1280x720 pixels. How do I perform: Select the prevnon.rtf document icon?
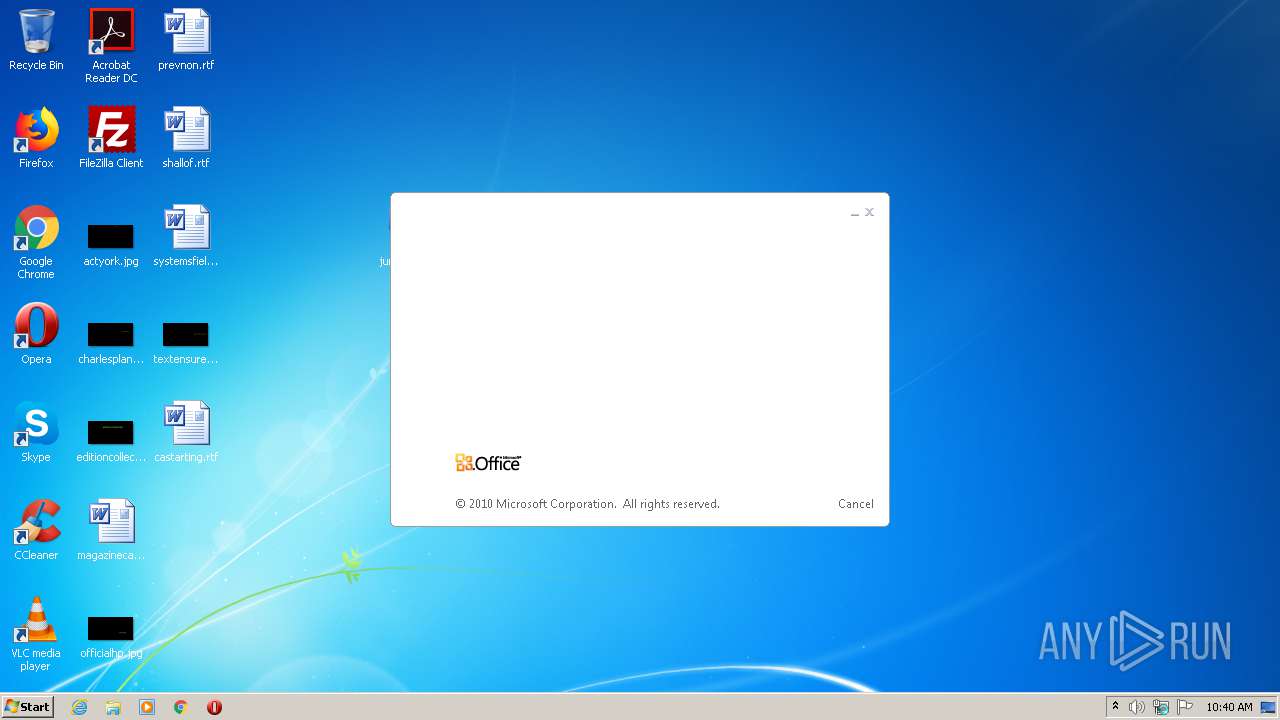(x=186, y=40)
